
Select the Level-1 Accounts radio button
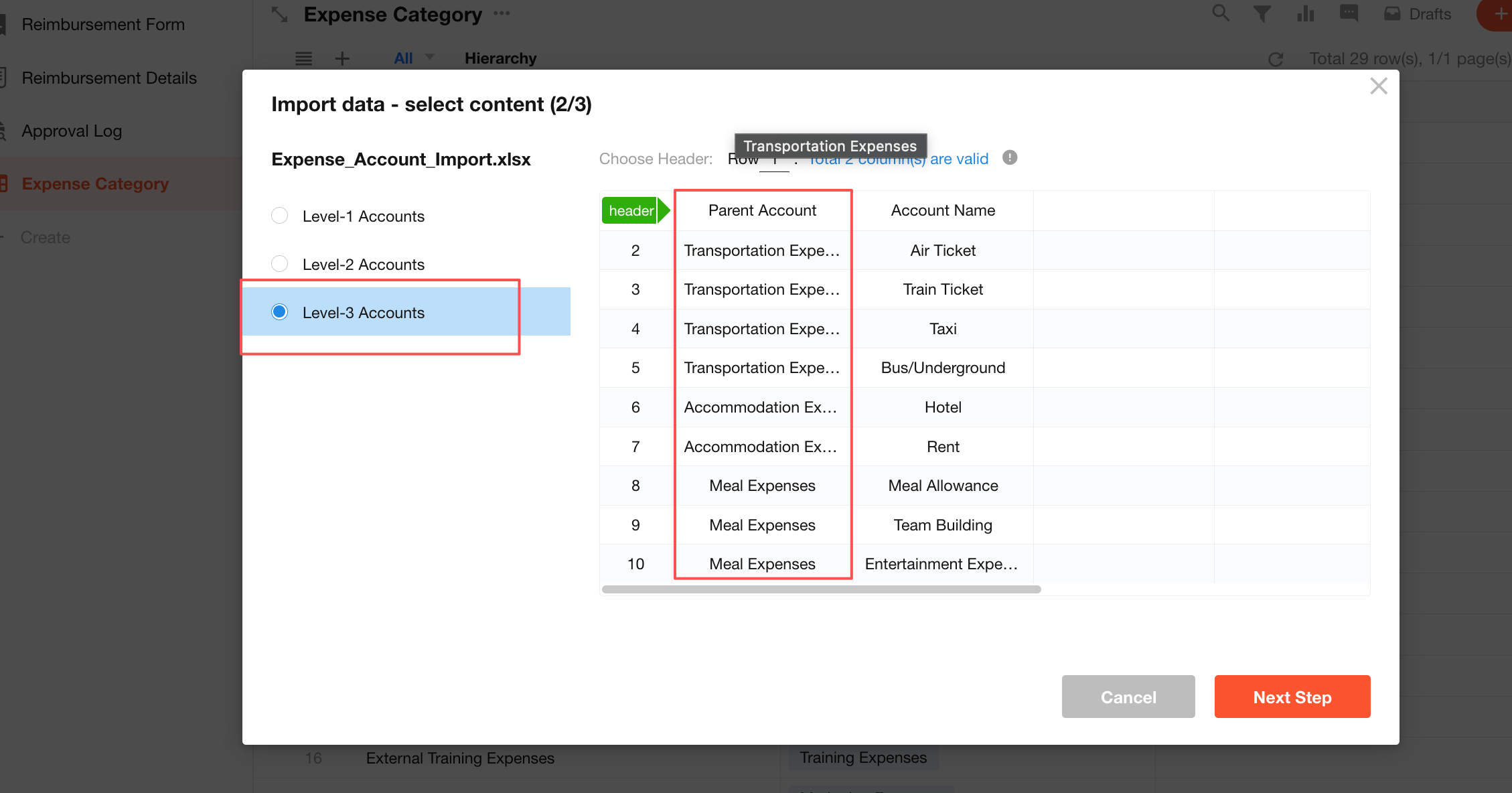tap(280, 216)
